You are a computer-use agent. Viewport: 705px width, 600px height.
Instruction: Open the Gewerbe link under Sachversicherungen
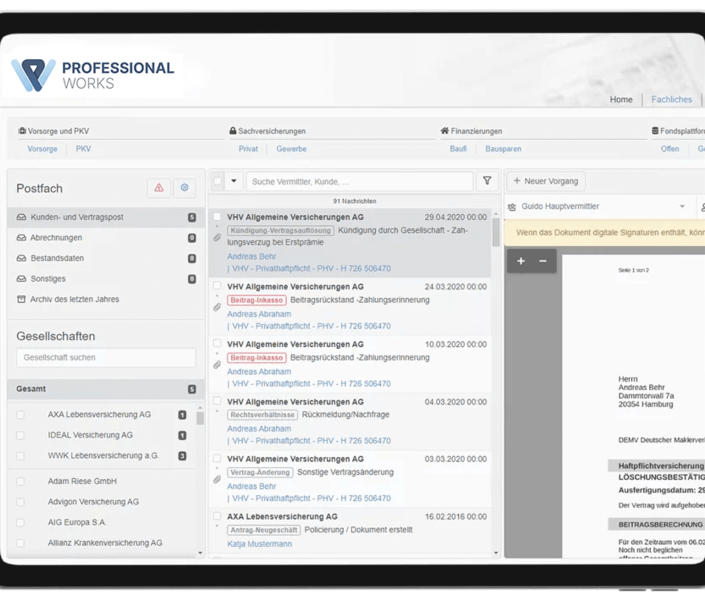(x=291, y=149)
